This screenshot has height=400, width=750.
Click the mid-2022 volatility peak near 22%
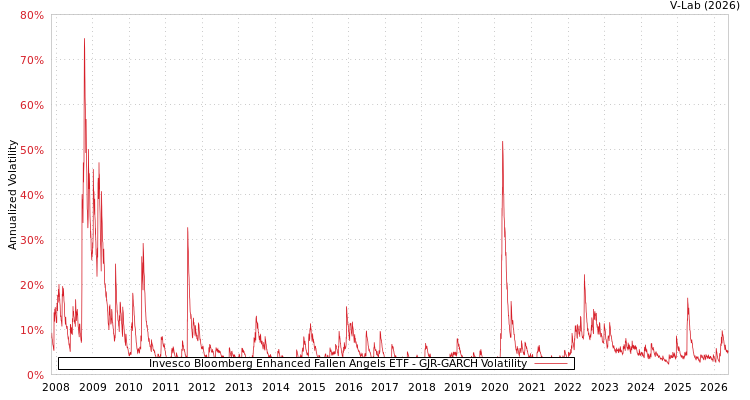(584, 275)
